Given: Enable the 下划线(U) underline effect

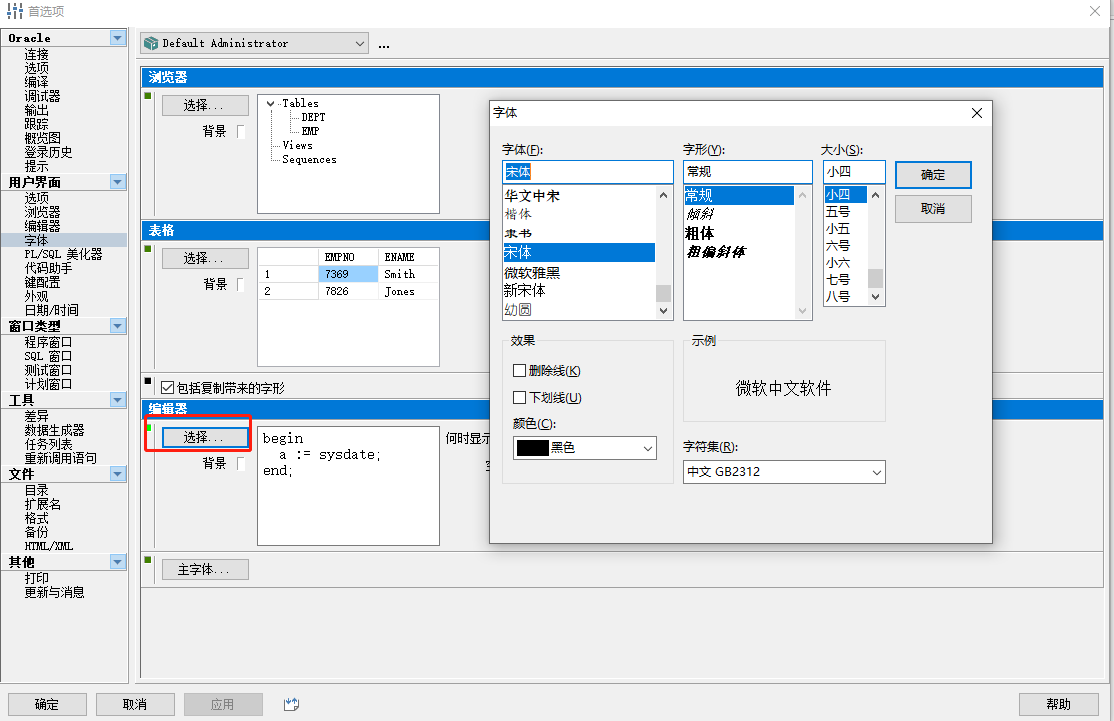Looking at the screenshot, I should pos(517,396).
